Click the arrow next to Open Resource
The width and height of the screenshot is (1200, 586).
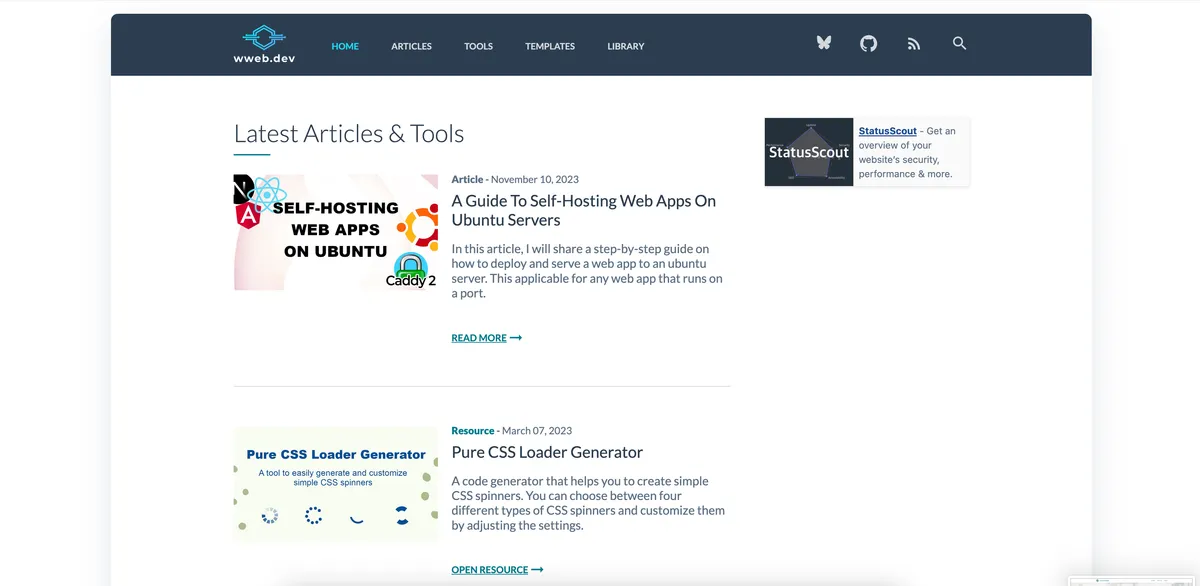point(537,570)
